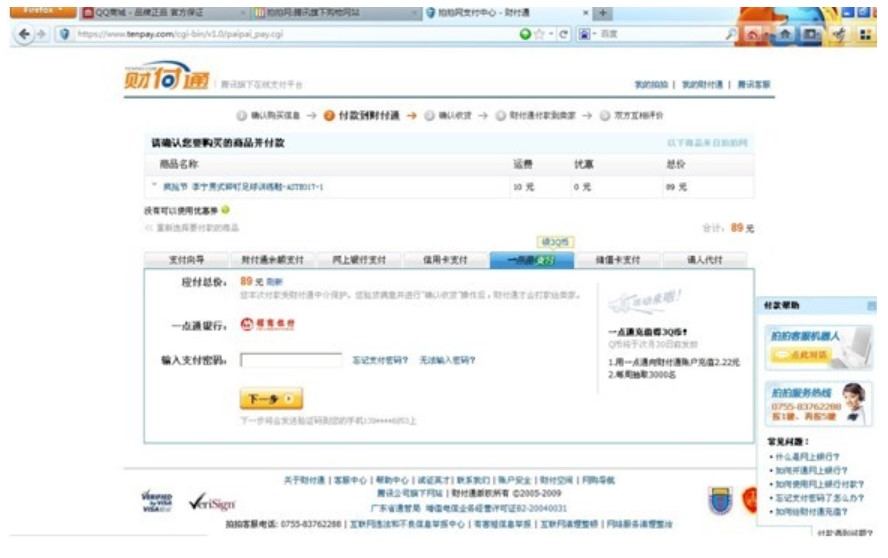Click the browser forward arrow button
Viewport: 888px width, 558px height.
(41, 34)
